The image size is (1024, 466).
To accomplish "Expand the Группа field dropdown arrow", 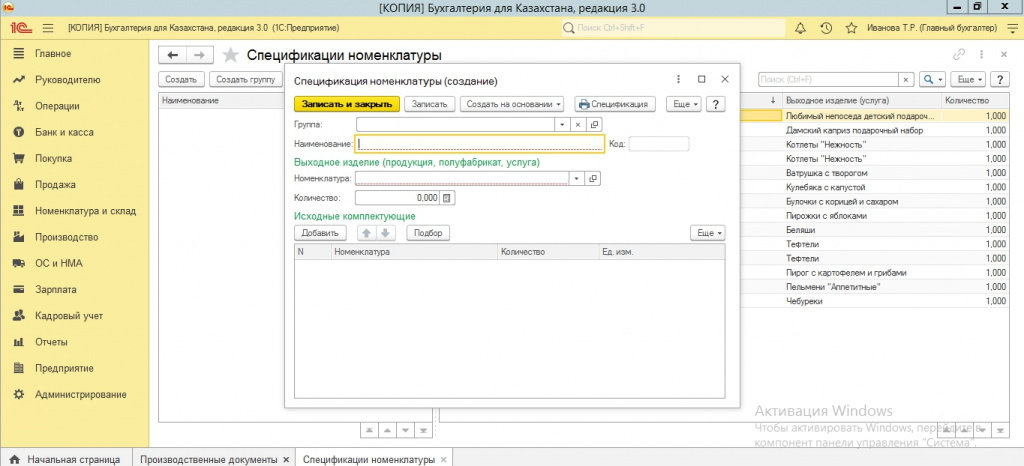I will tap(562, 124).
